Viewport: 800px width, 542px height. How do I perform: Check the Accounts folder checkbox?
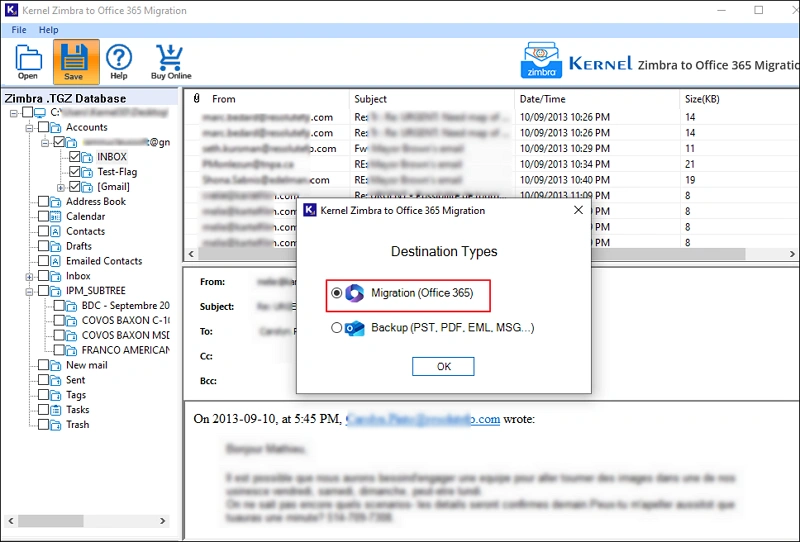coord(43,127)
